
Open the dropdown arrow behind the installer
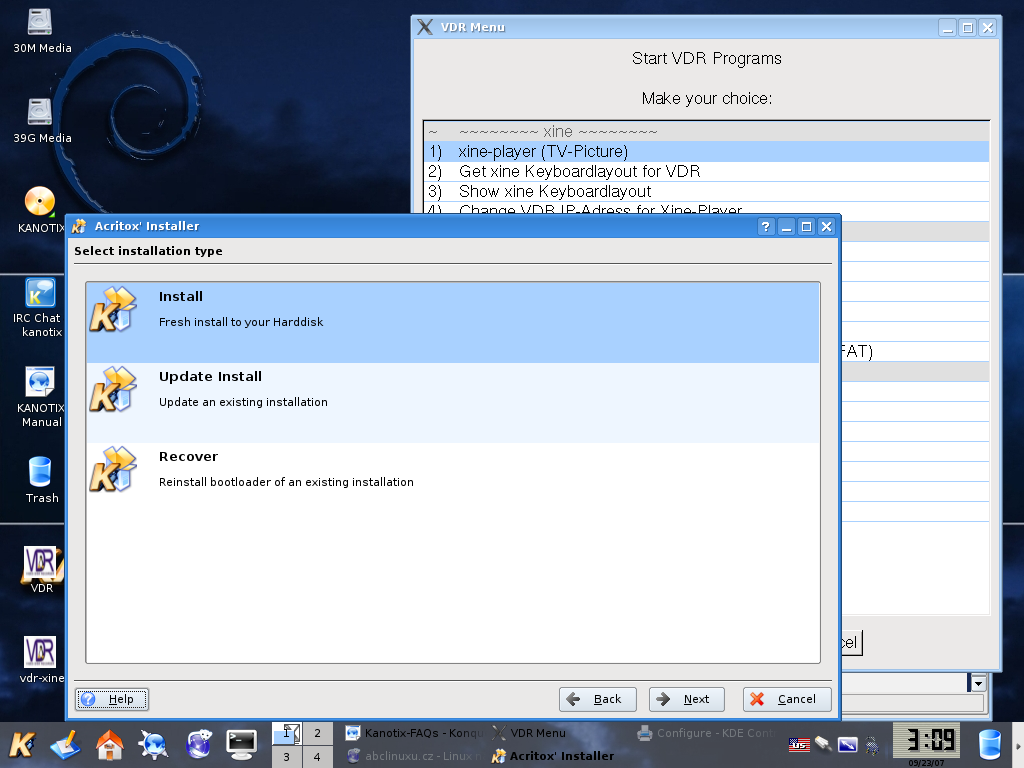point(978,684)
